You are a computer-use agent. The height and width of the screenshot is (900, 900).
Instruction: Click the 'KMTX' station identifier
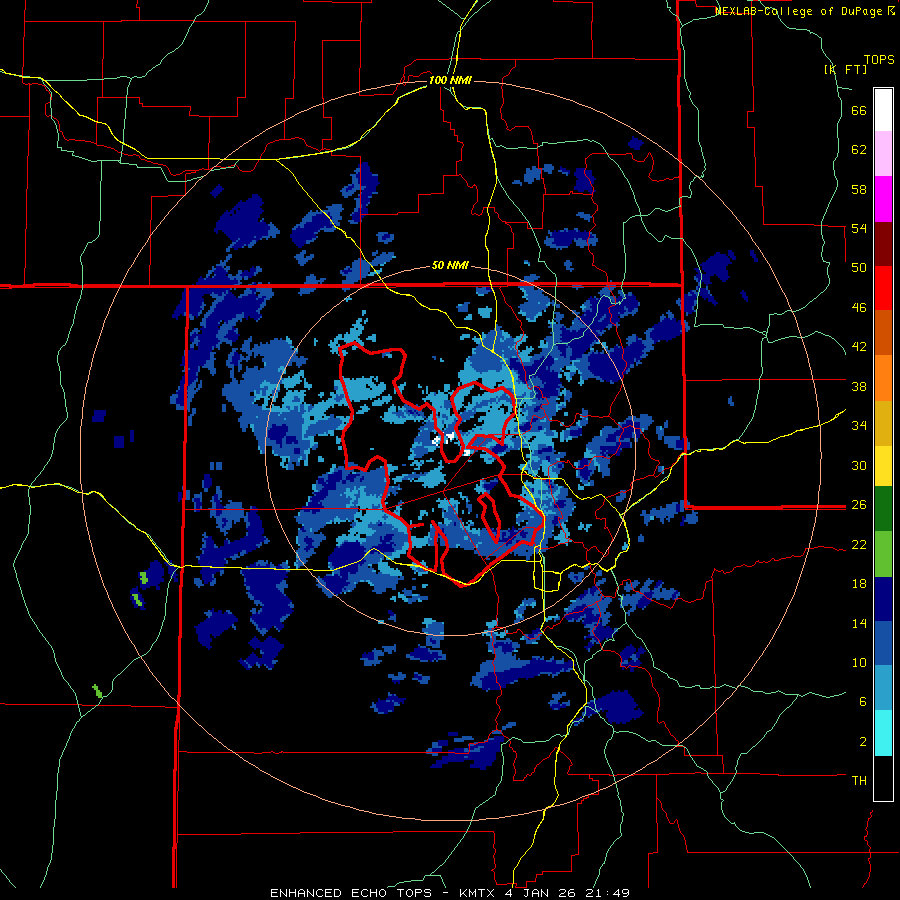479,893
